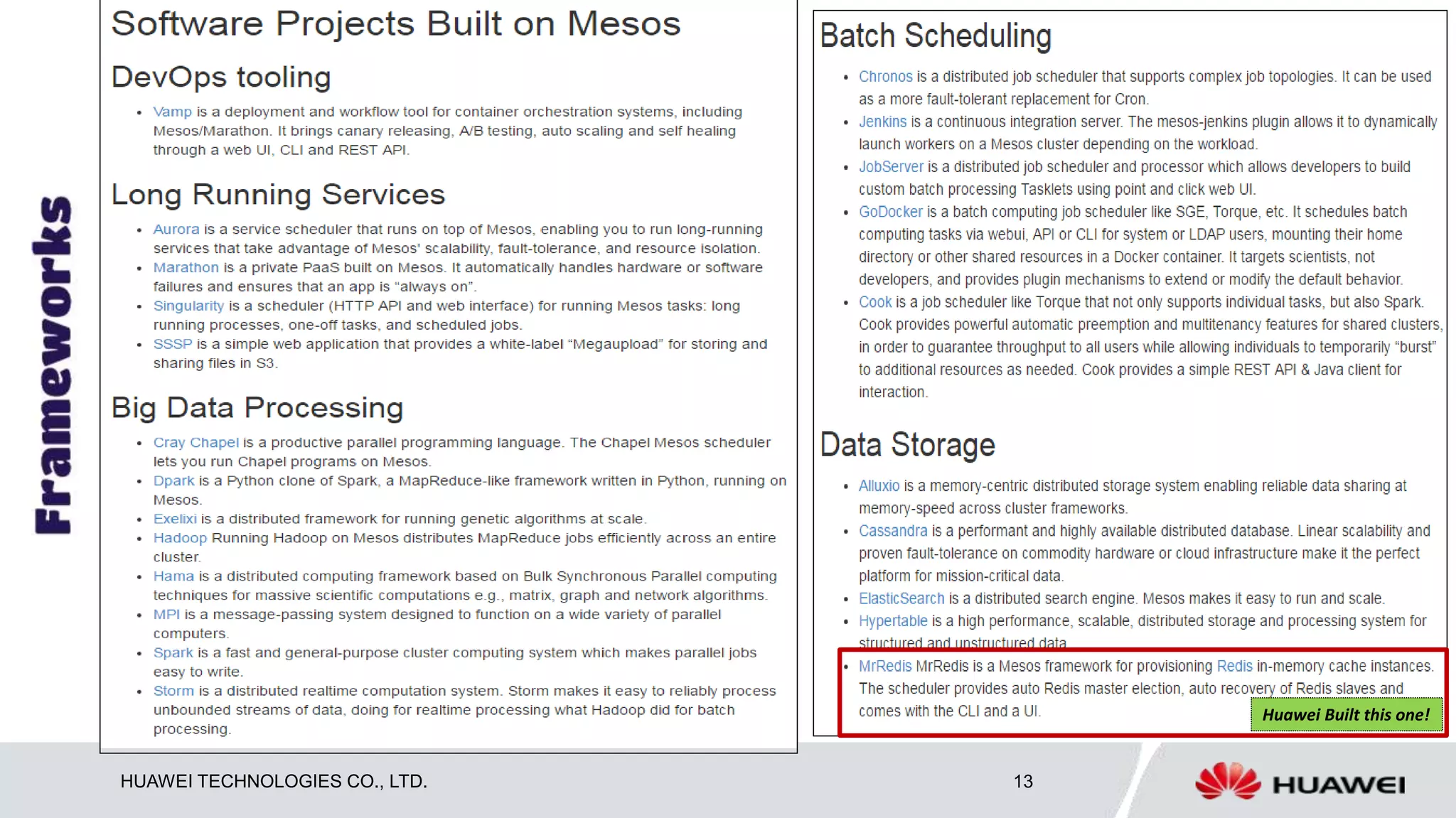Click the Marathon hyperlink

186,267
